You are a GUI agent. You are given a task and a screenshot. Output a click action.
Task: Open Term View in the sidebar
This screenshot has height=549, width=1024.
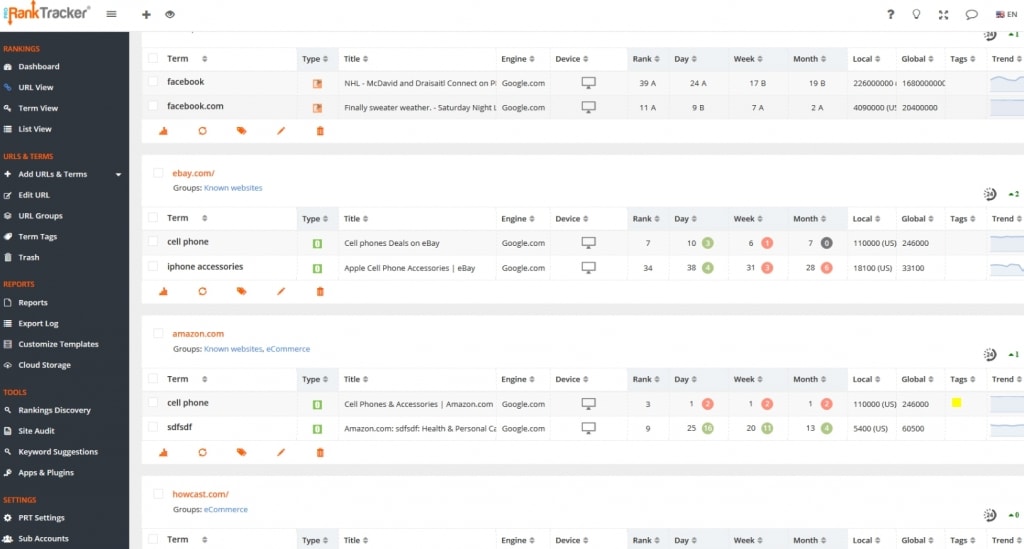[38, 108]
